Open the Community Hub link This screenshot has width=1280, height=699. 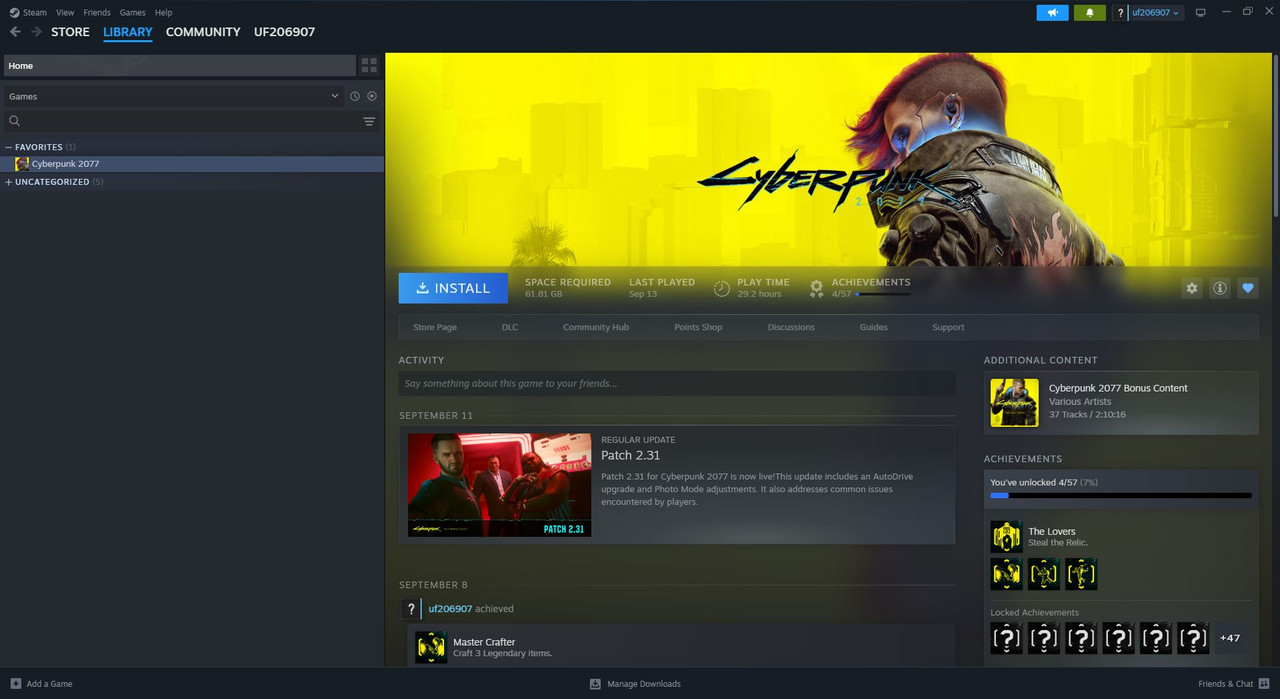click(596, 327)
